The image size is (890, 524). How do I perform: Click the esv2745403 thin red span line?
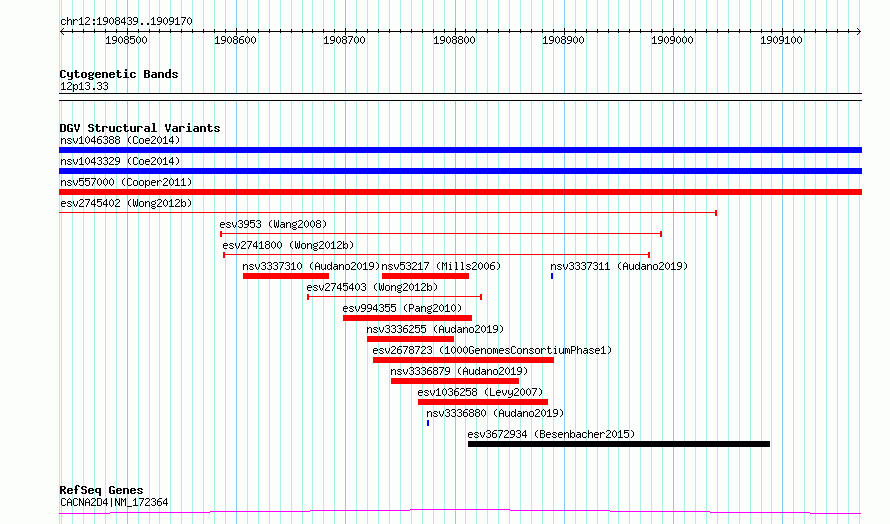click(x=394, y=297)
